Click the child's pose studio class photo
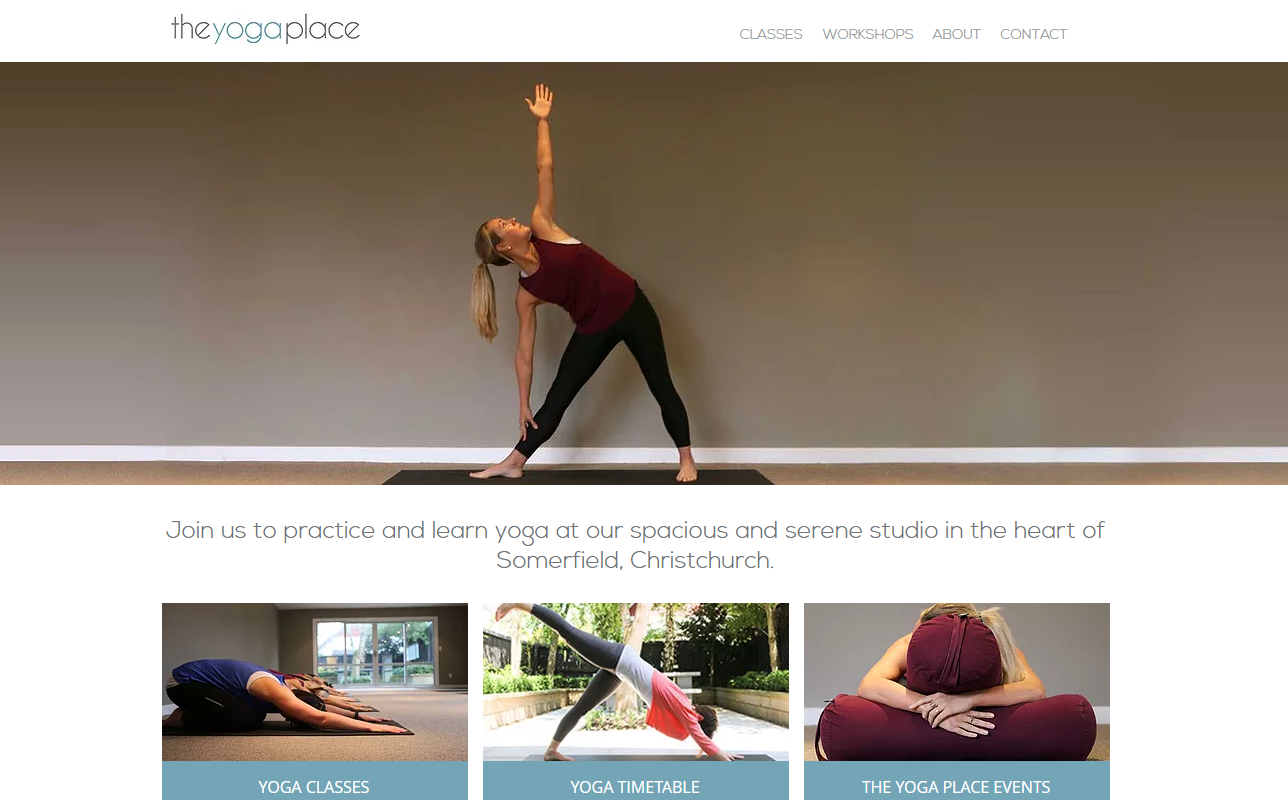Screen dimensions: 1288x800 (x=315, y=682)
